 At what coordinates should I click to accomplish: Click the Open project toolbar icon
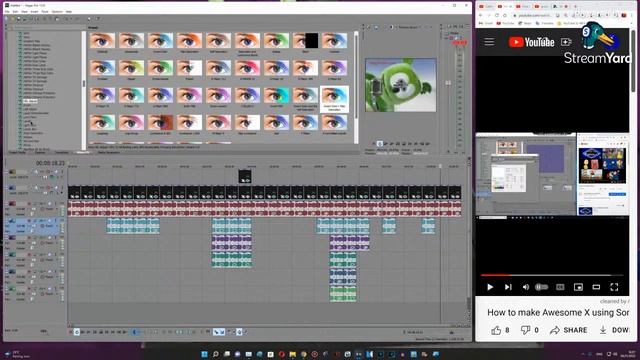[13, 19]
